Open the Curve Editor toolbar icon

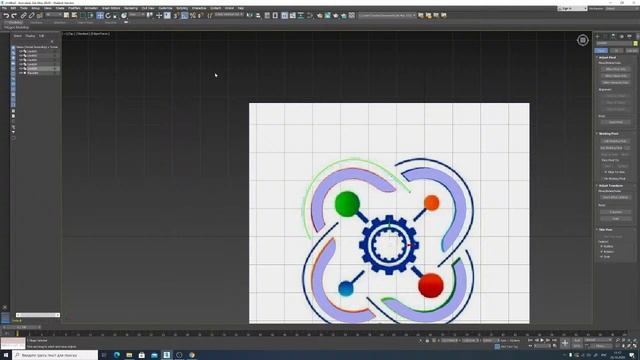coord(293,16)
